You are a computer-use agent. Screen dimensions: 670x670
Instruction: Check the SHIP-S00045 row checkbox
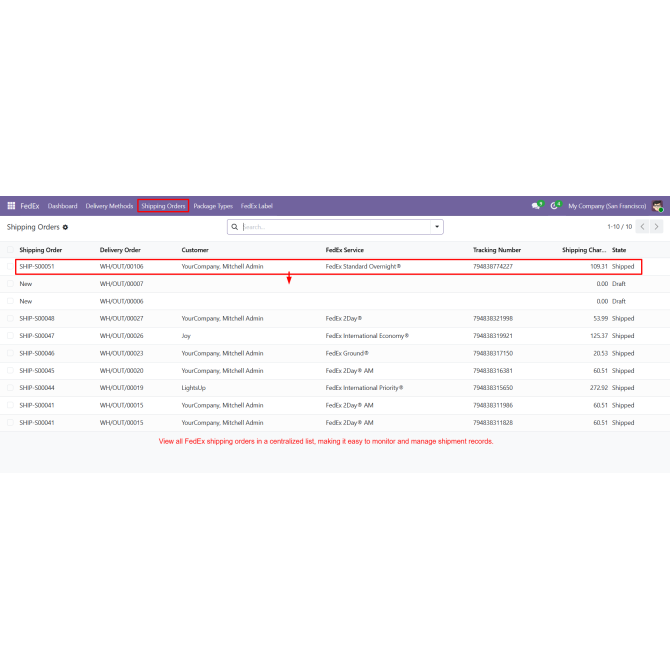point(10,370)
